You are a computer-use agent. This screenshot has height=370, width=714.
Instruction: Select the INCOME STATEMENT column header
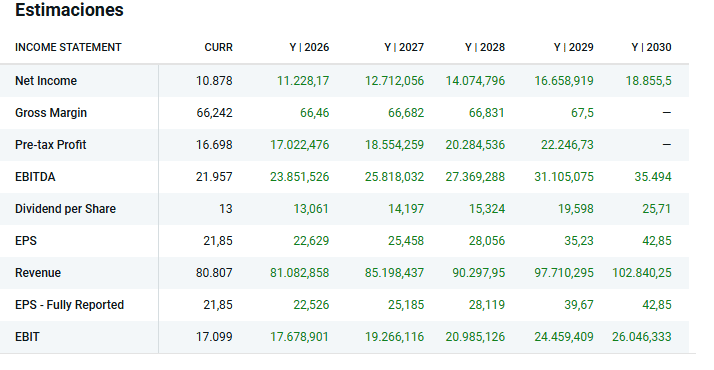point(68,47)
